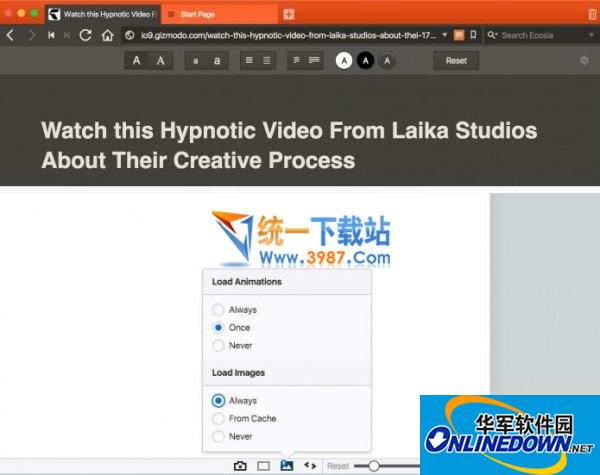
Task: Click the article headline text
Action: 289,145
